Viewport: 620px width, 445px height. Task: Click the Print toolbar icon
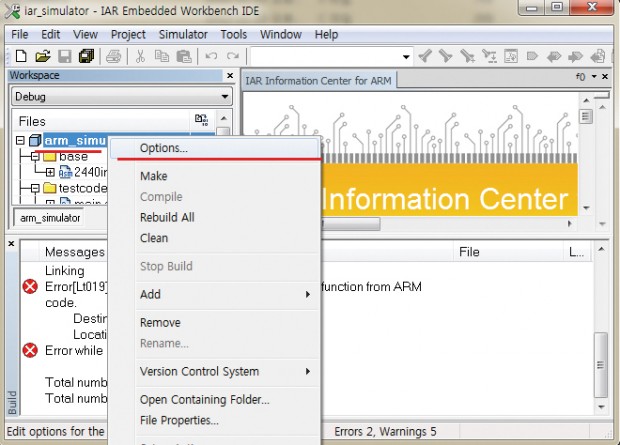point(113,56)
